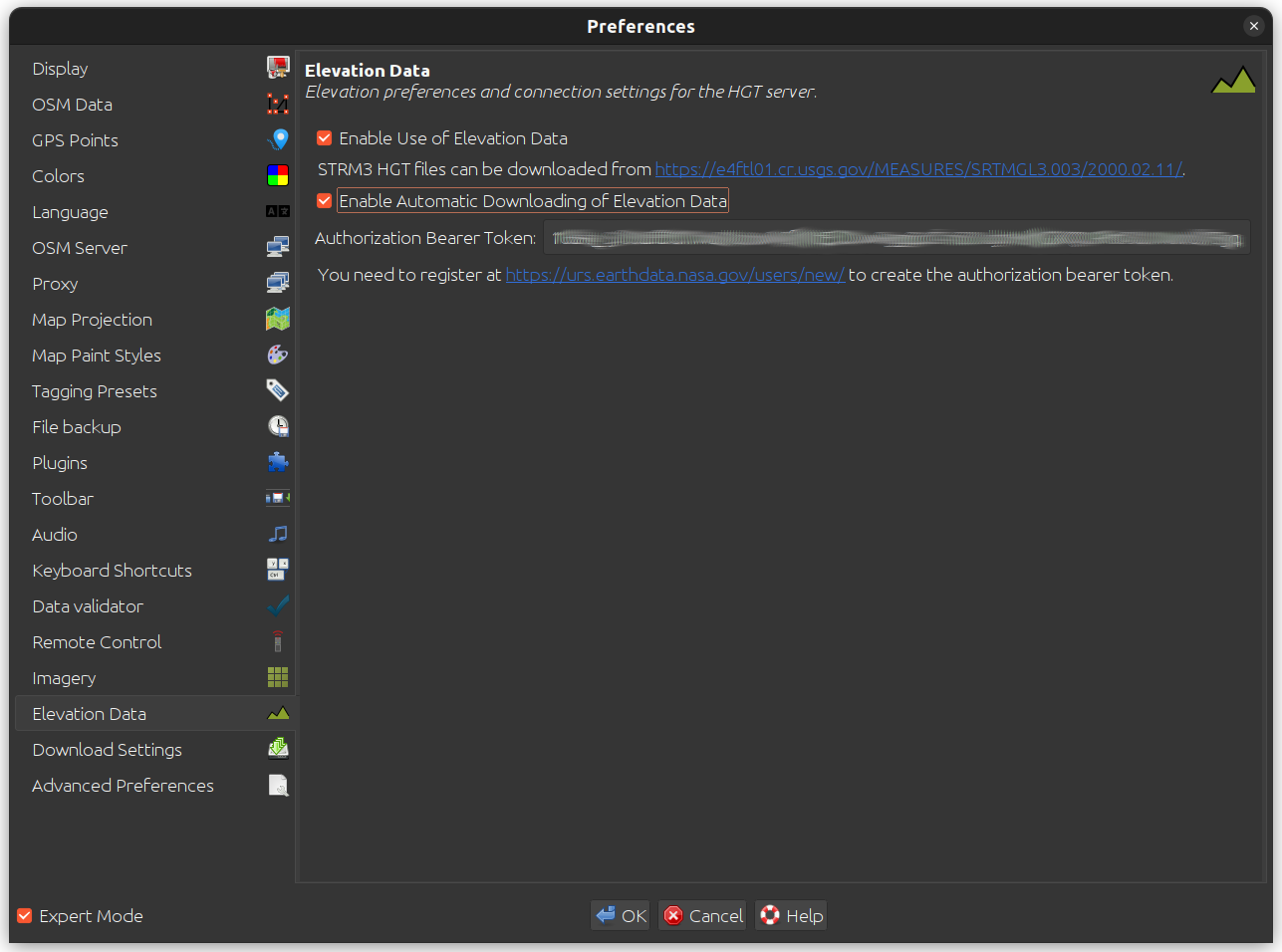The image size is (1282, 952).
Task: Select the File backup clock icon
Action: pyautogui.click(x=278, y=425)
